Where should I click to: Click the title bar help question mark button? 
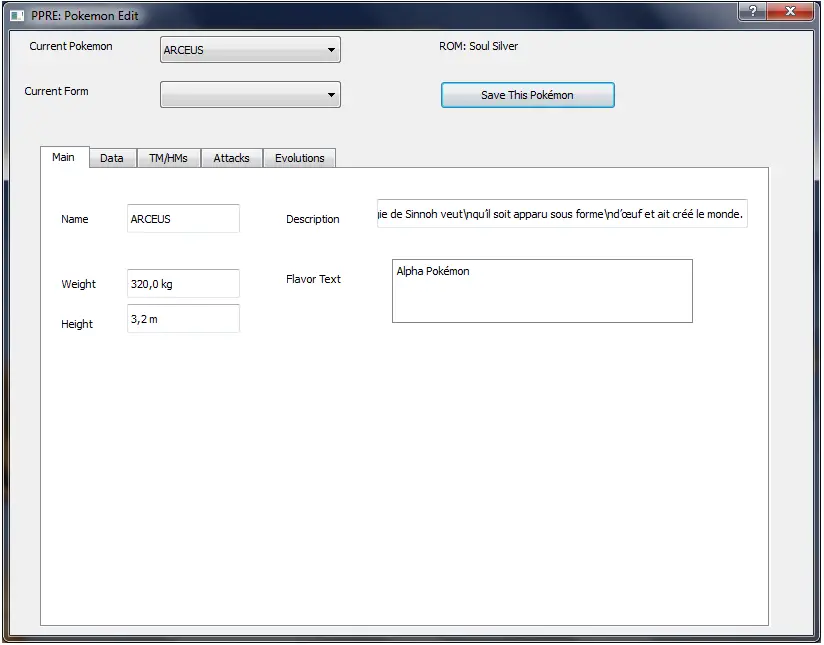[x=753, y=11]
